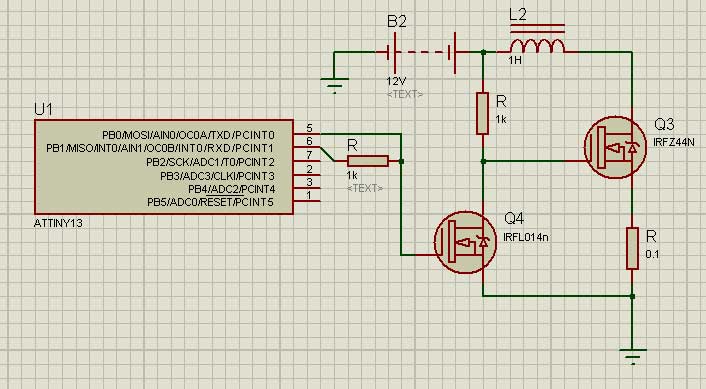The height and width of the screenshot is (389, 706).
Task: Click the wire junction at Q3 gate
Action: pyautogui.click(x=483, y=161)
